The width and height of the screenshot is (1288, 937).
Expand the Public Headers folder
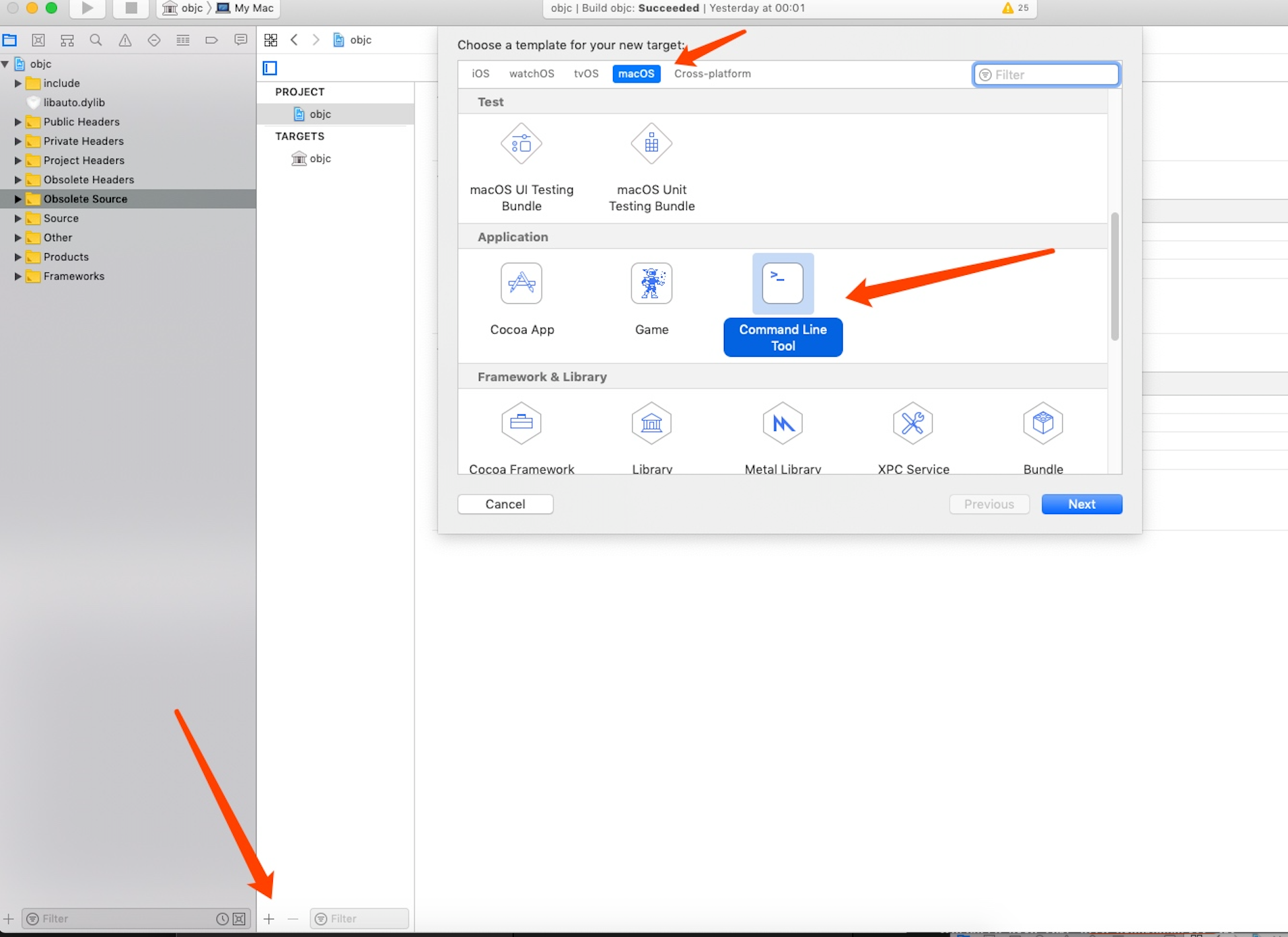click(18, 122)
